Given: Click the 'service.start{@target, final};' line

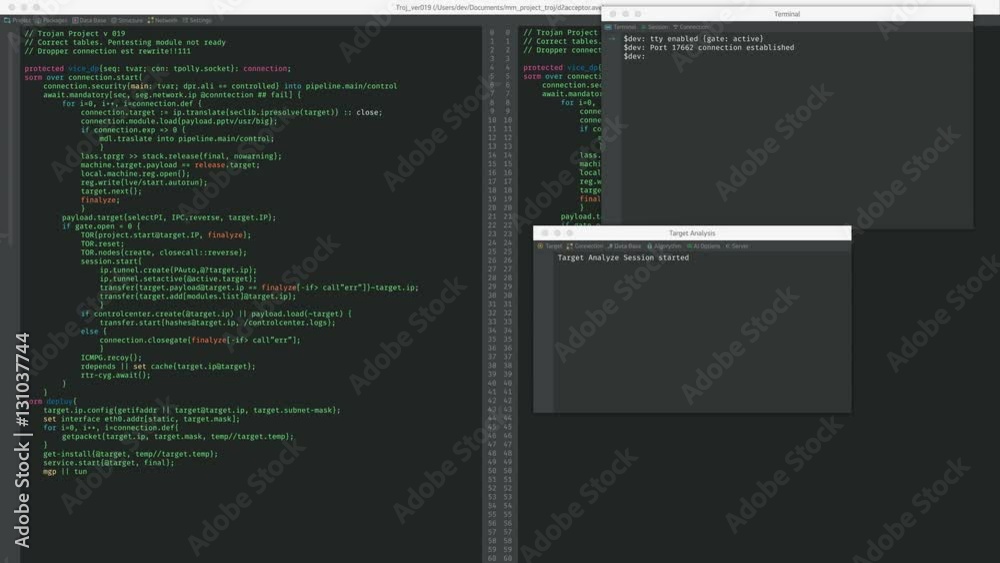Looking at the screenshot, I should tap(108, 463).
